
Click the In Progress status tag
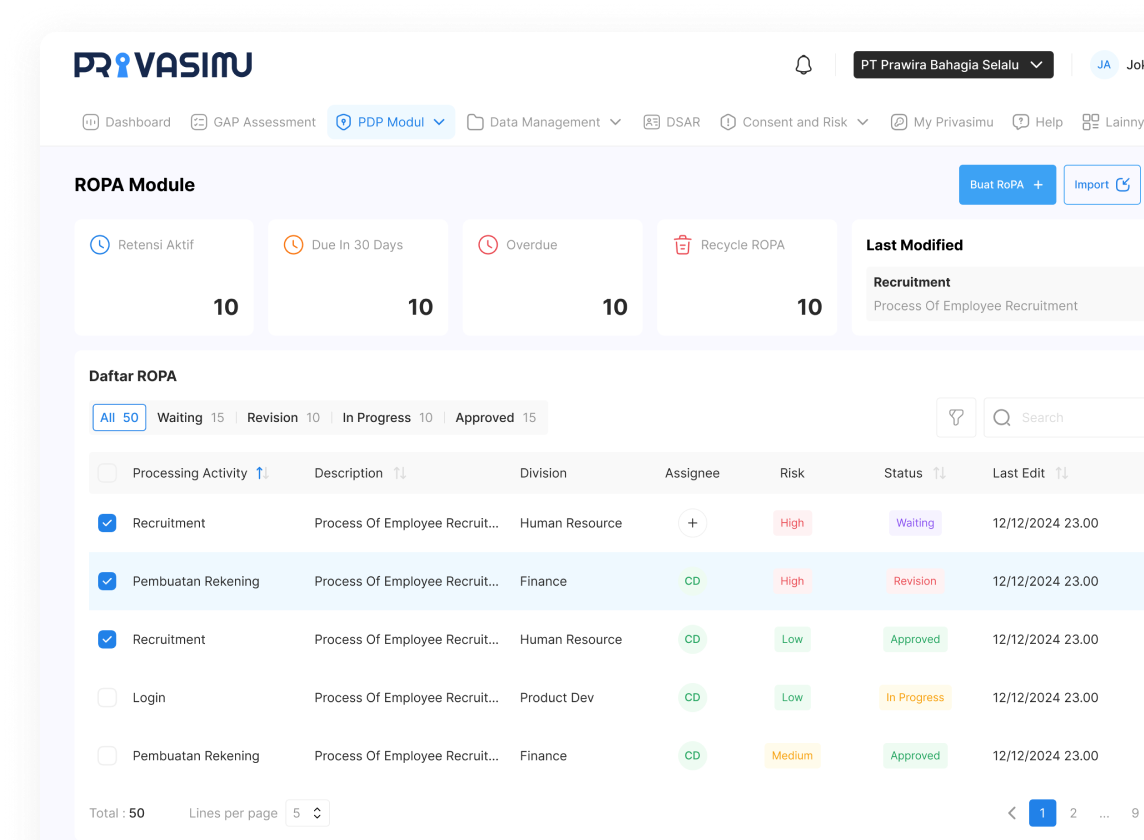(x=915, y=697)
